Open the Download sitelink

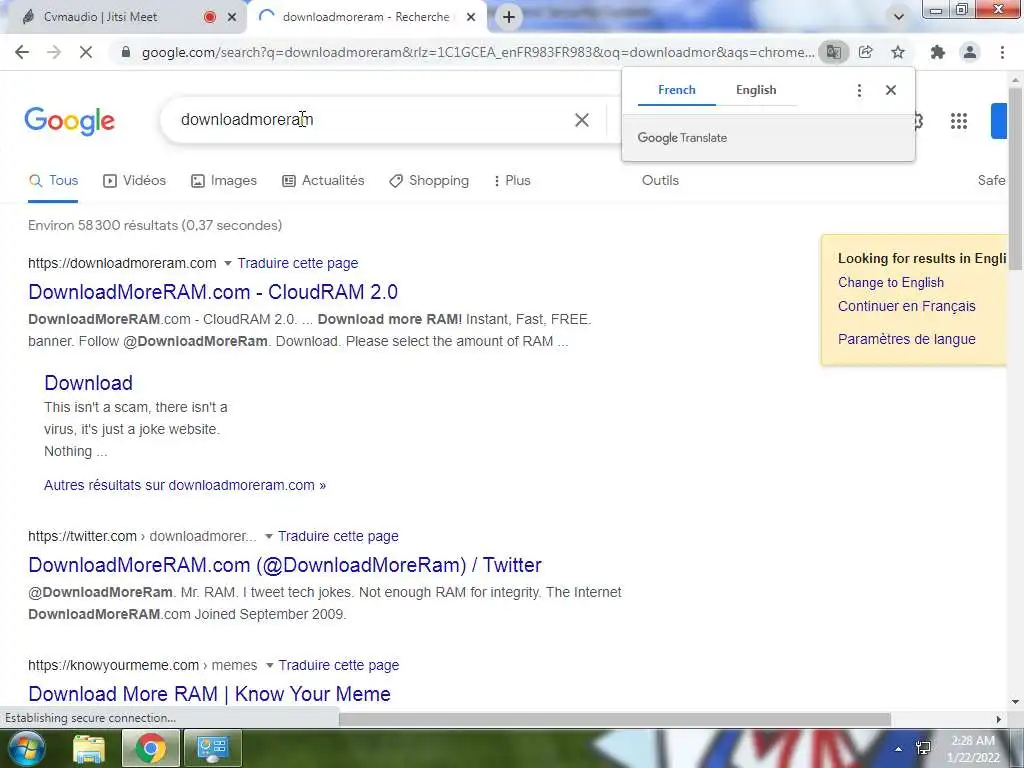88,383
